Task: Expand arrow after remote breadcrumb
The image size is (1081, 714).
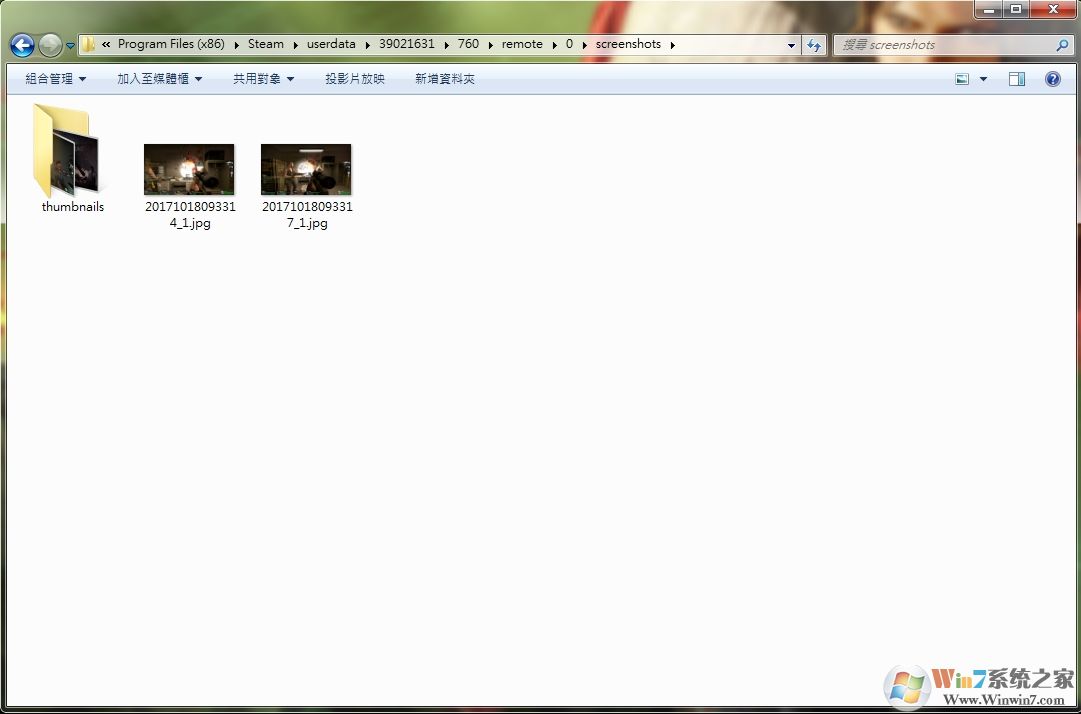Action: 554,45
